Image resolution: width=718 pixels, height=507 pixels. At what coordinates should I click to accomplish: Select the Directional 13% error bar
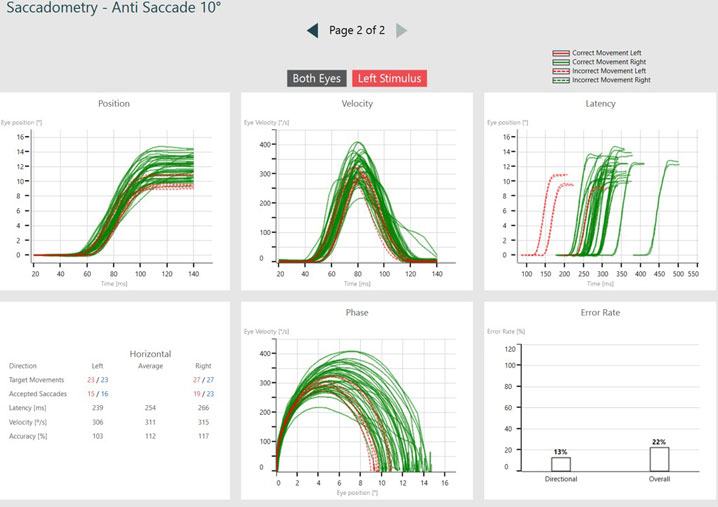560,464
